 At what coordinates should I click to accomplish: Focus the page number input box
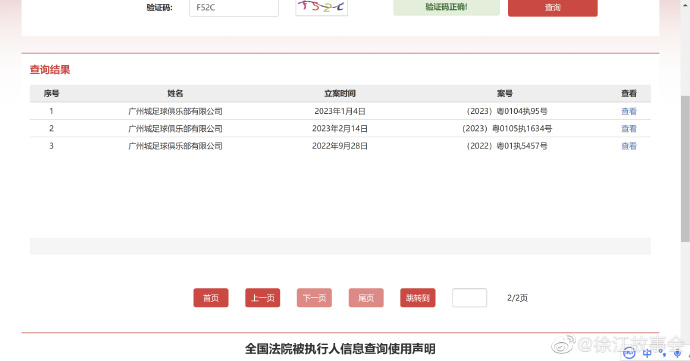470,298
